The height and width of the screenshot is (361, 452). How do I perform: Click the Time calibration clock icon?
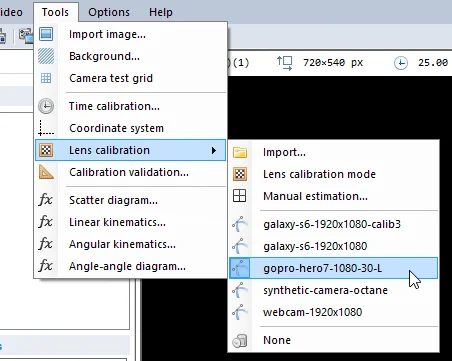46,106
